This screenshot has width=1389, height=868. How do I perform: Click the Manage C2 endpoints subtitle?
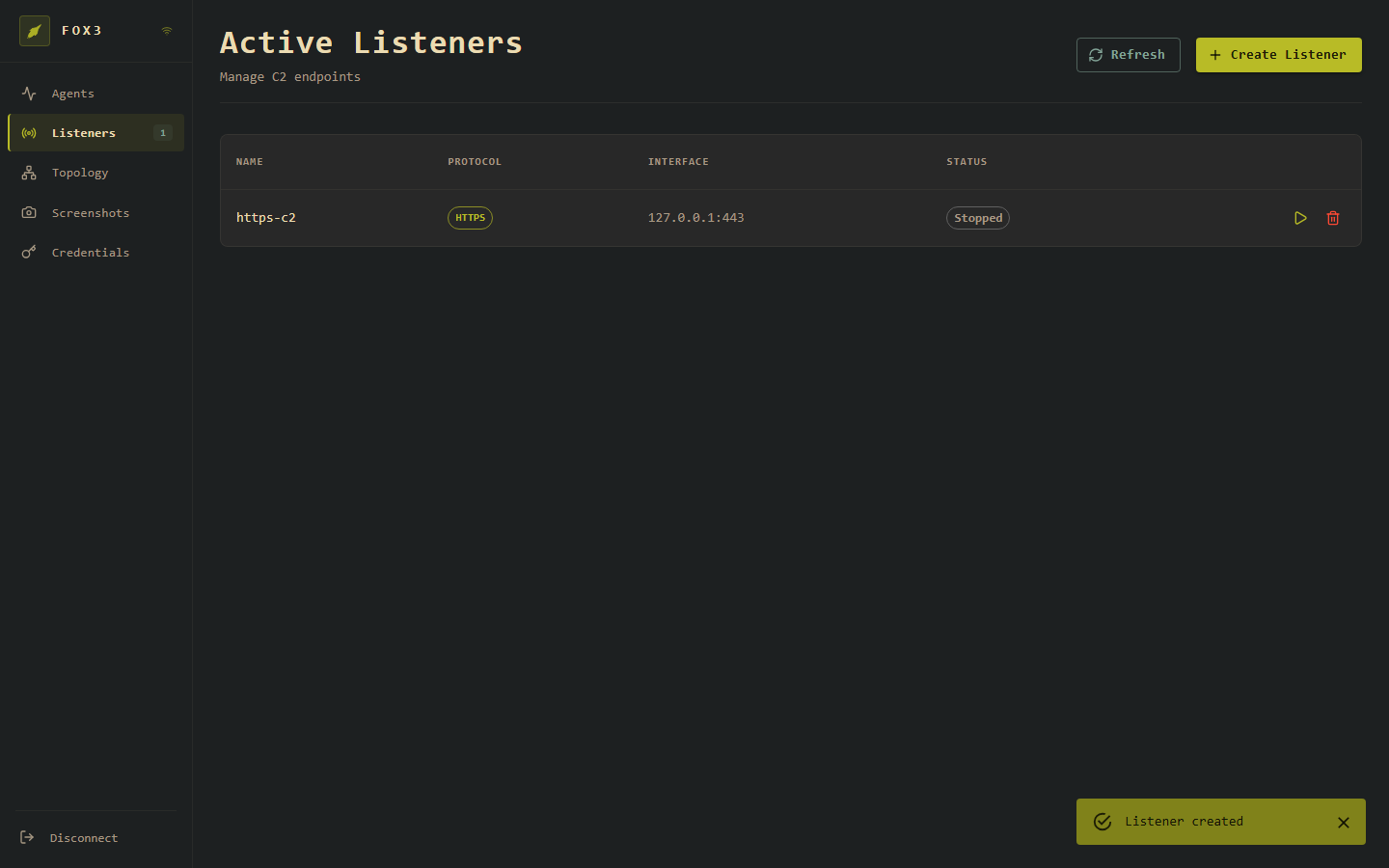pos(290,77)
